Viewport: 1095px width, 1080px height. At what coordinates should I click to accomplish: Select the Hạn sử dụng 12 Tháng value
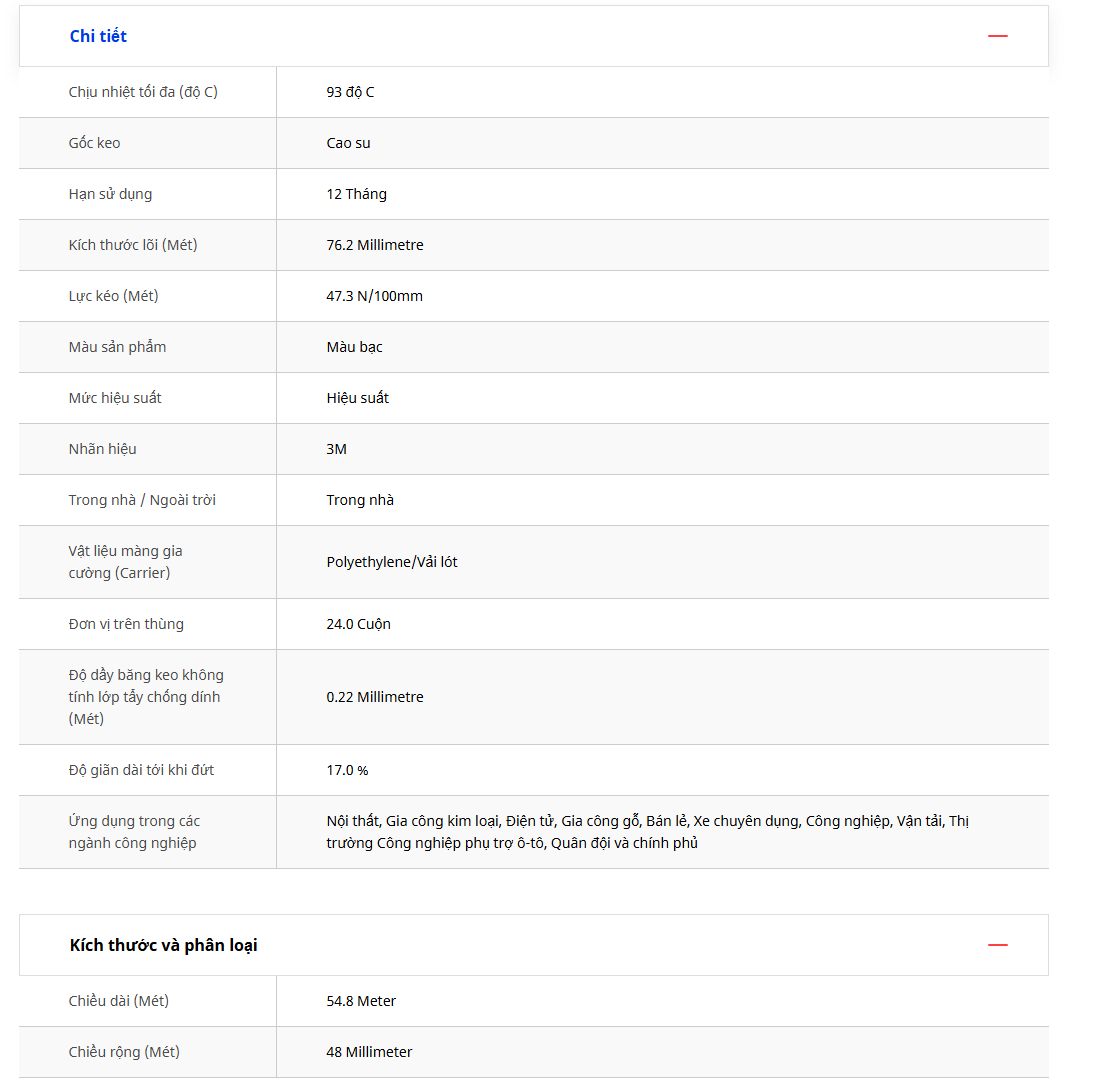356,194
